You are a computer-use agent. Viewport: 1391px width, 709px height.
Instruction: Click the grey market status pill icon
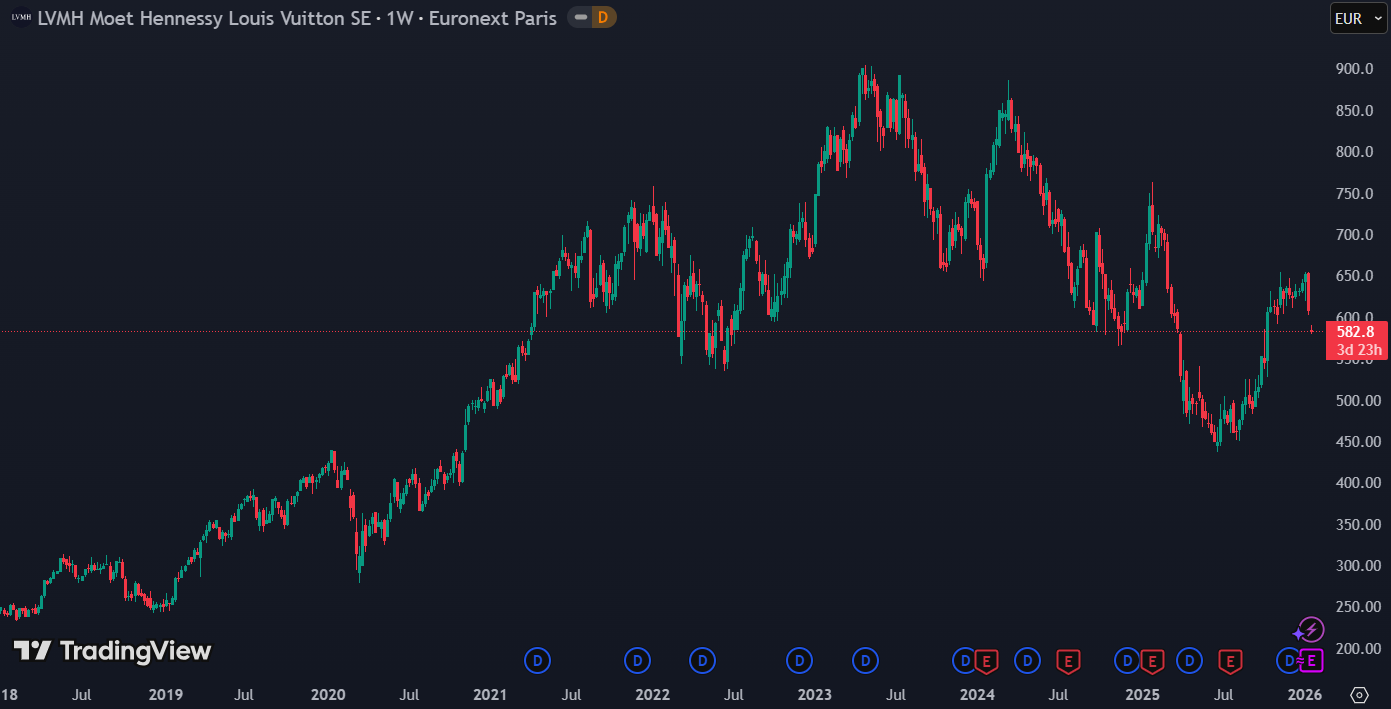[580, 17]
